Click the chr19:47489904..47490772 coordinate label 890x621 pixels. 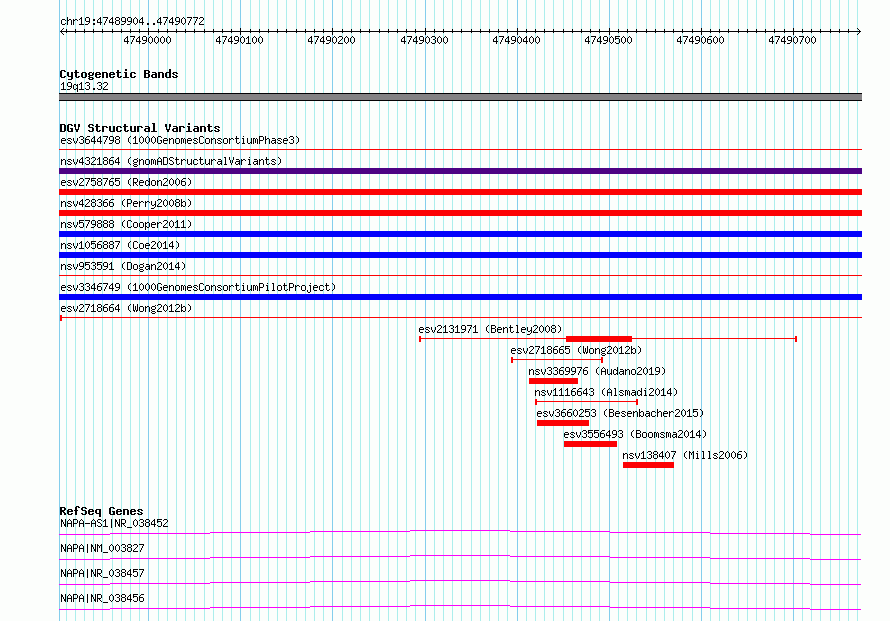(x=132, y=21)
